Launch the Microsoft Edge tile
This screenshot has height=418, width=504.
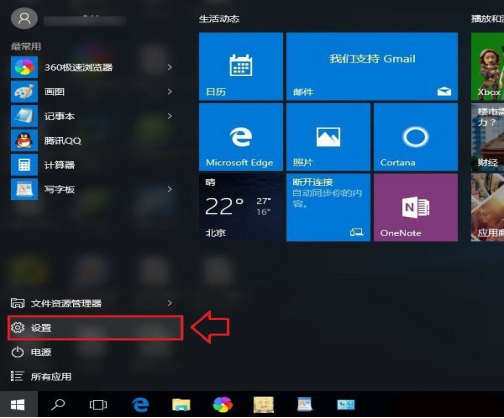(241, 137)
